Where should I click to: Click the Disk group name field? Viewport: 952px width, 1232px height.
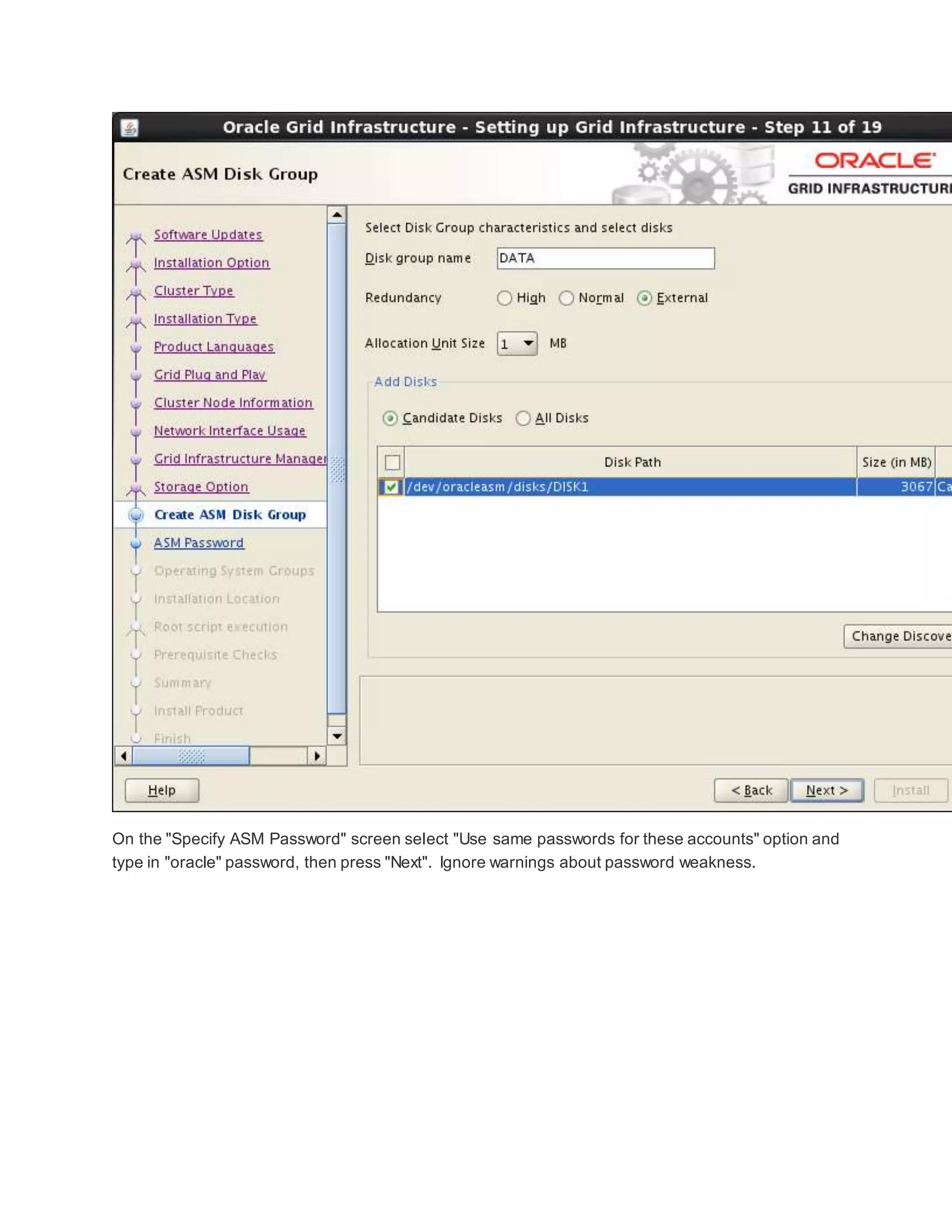click(606, 258)
